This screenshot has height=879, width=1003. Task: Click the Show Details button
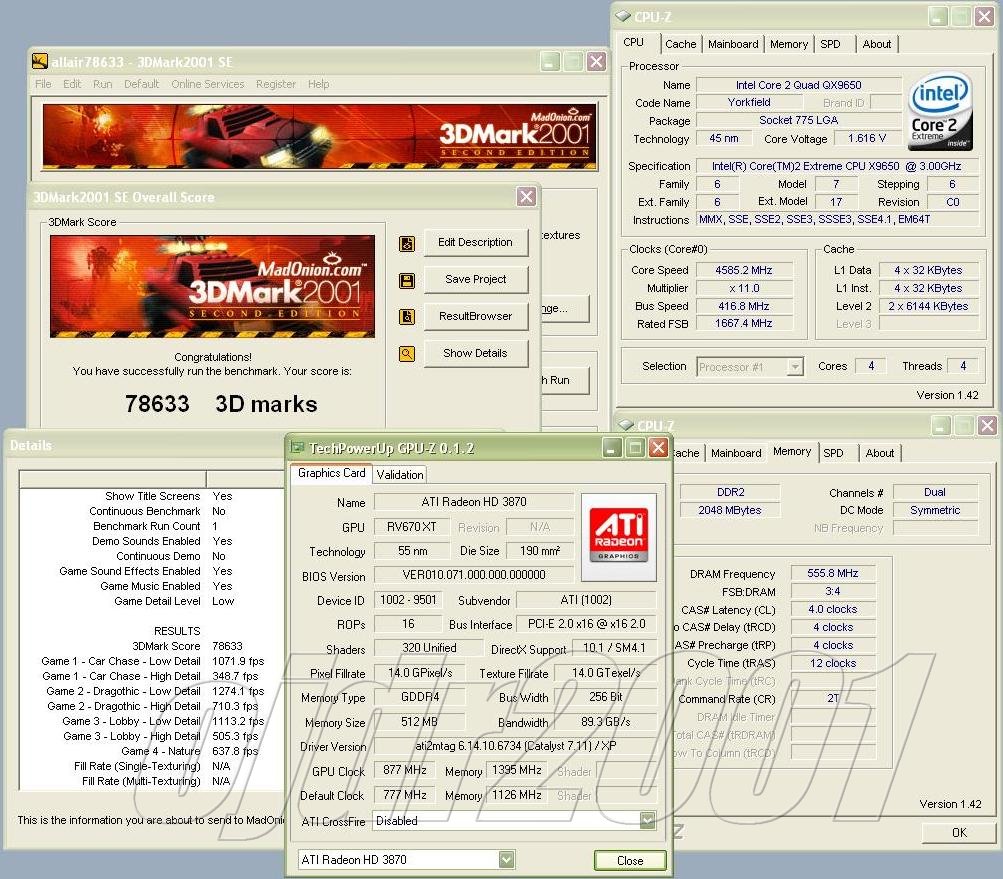pos(475,353)
